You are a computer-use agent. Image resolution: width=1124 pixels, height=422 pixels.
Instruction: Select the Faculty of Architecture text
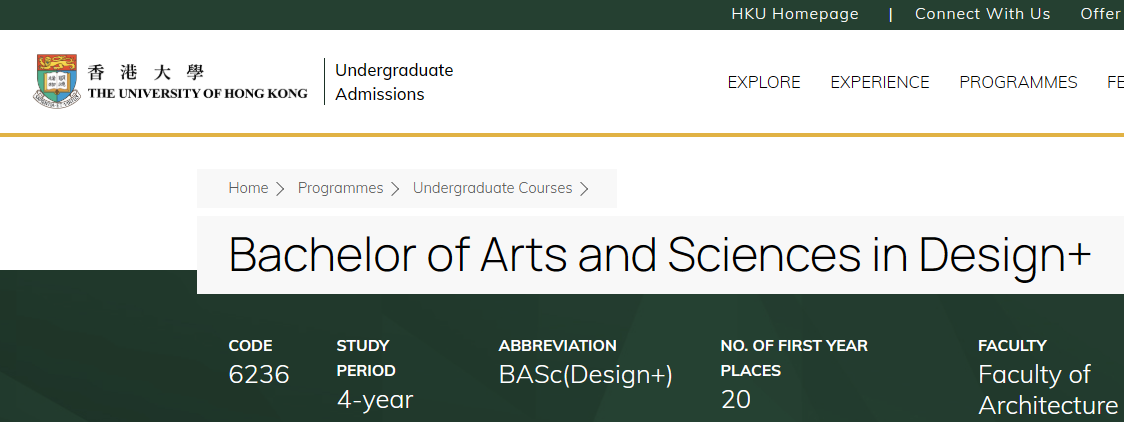(1047, 390)
